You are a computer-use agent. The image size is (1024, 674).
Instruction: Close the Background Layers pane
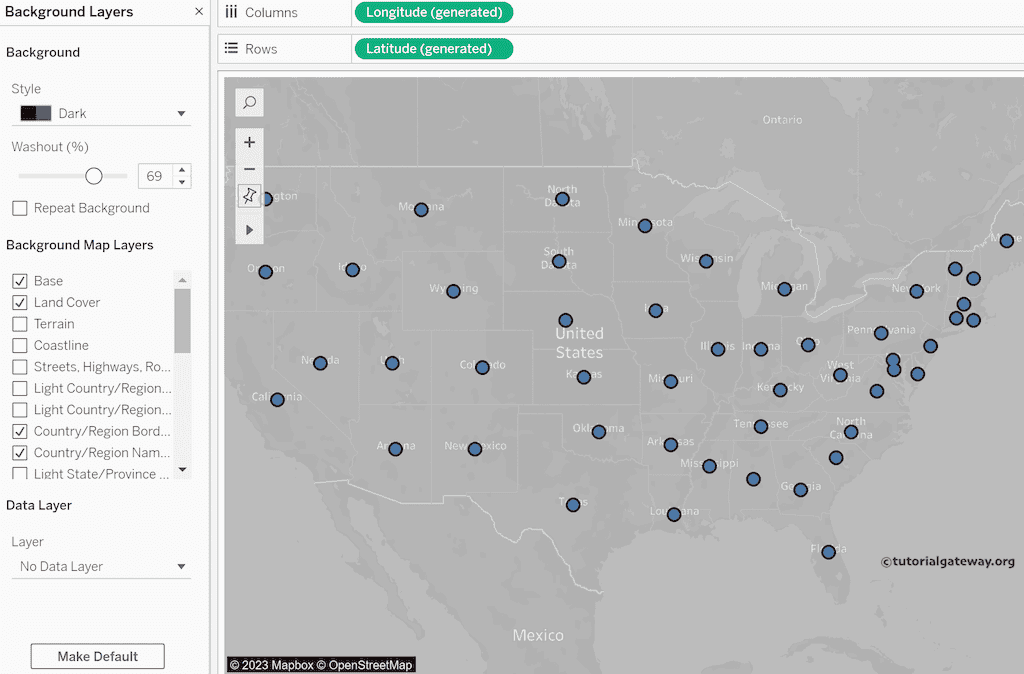point(199,12)
